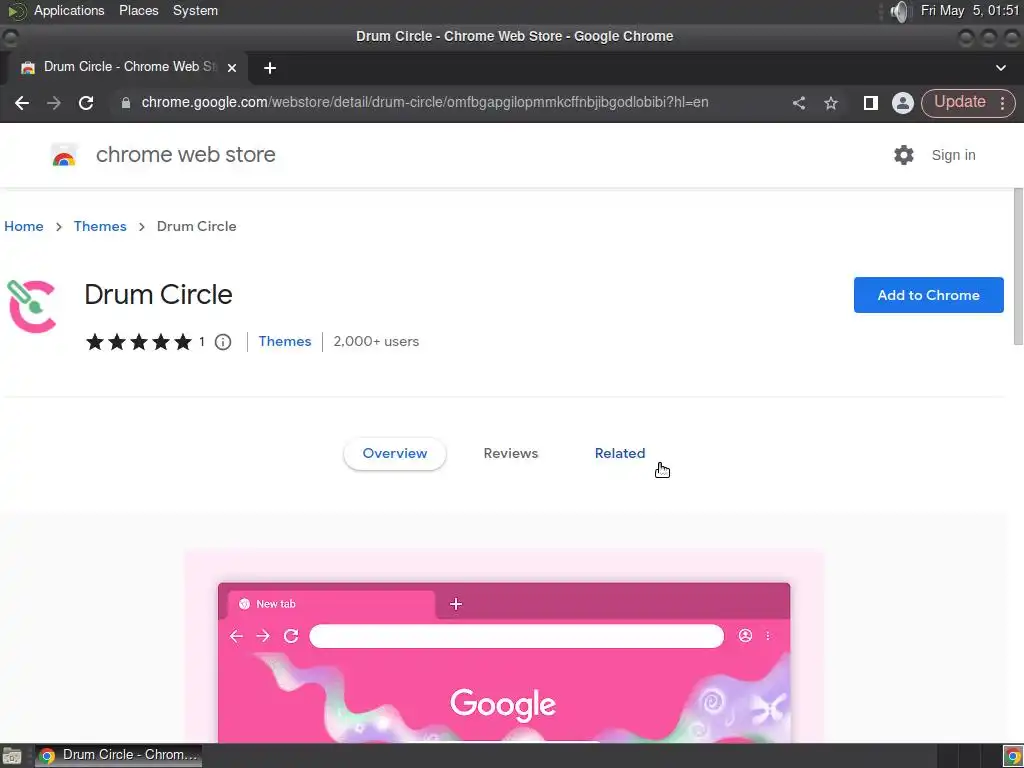The width and height of the screenshot is (1024, 768).
Task: Click Add to Chrome
Action: coord(928,295)
